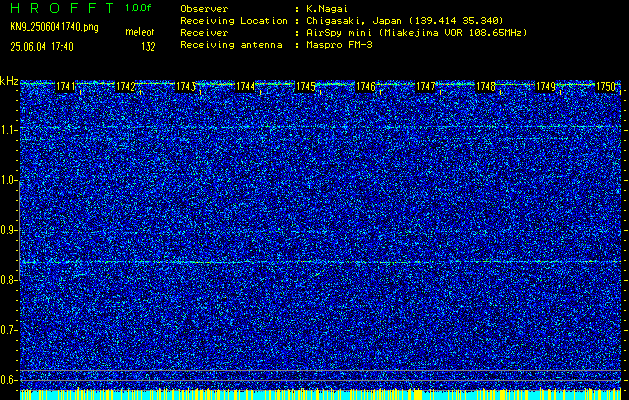Click the 1750 time marker
629x400 pixels.
[x=606, y=87]
